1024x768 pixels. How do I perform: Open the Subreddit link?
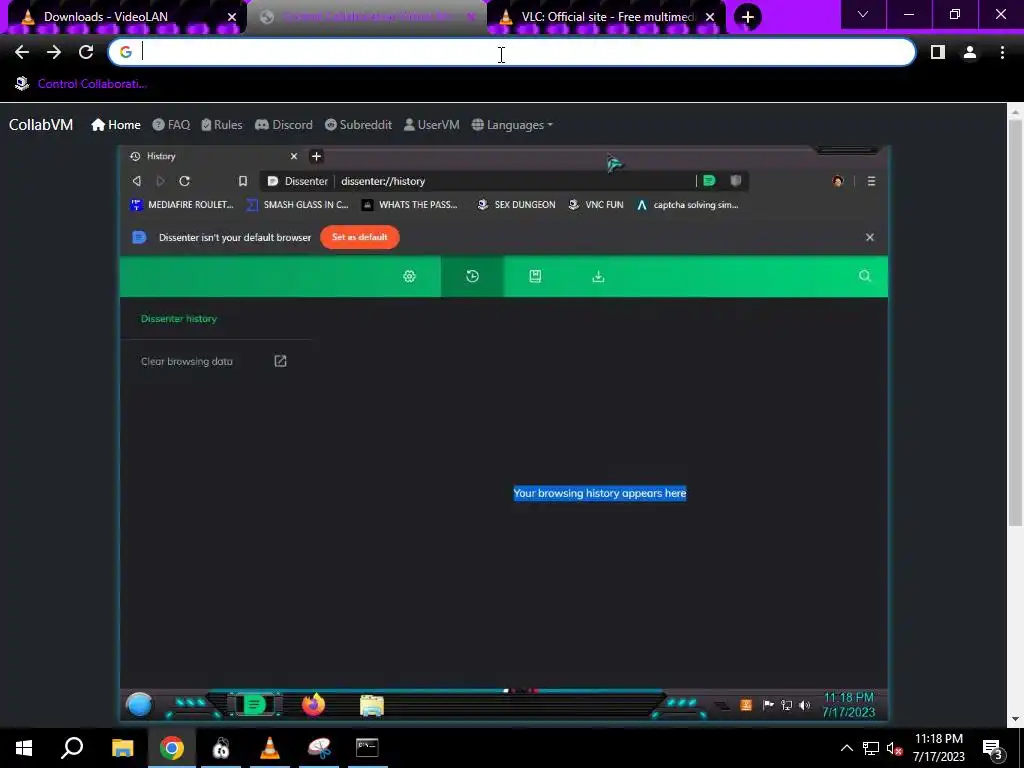(358, 125)
